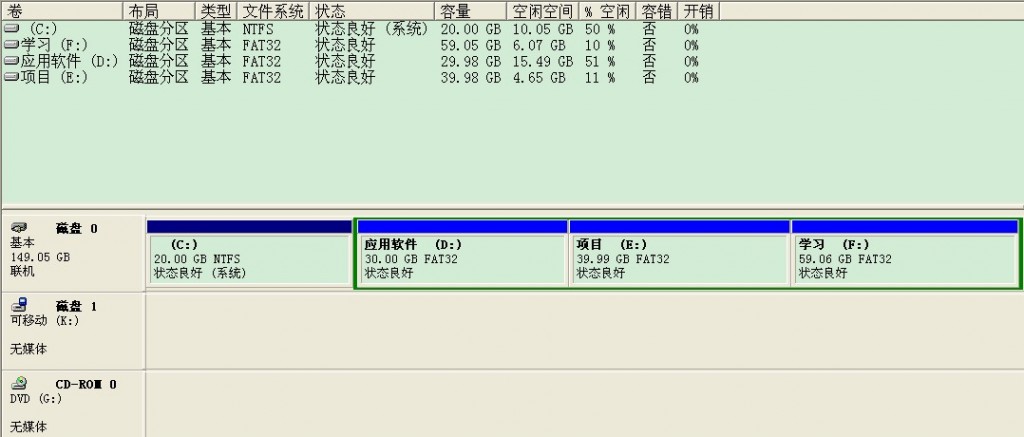
Task: Sort by the % 空闲 column header
Action: coord(607,10)
